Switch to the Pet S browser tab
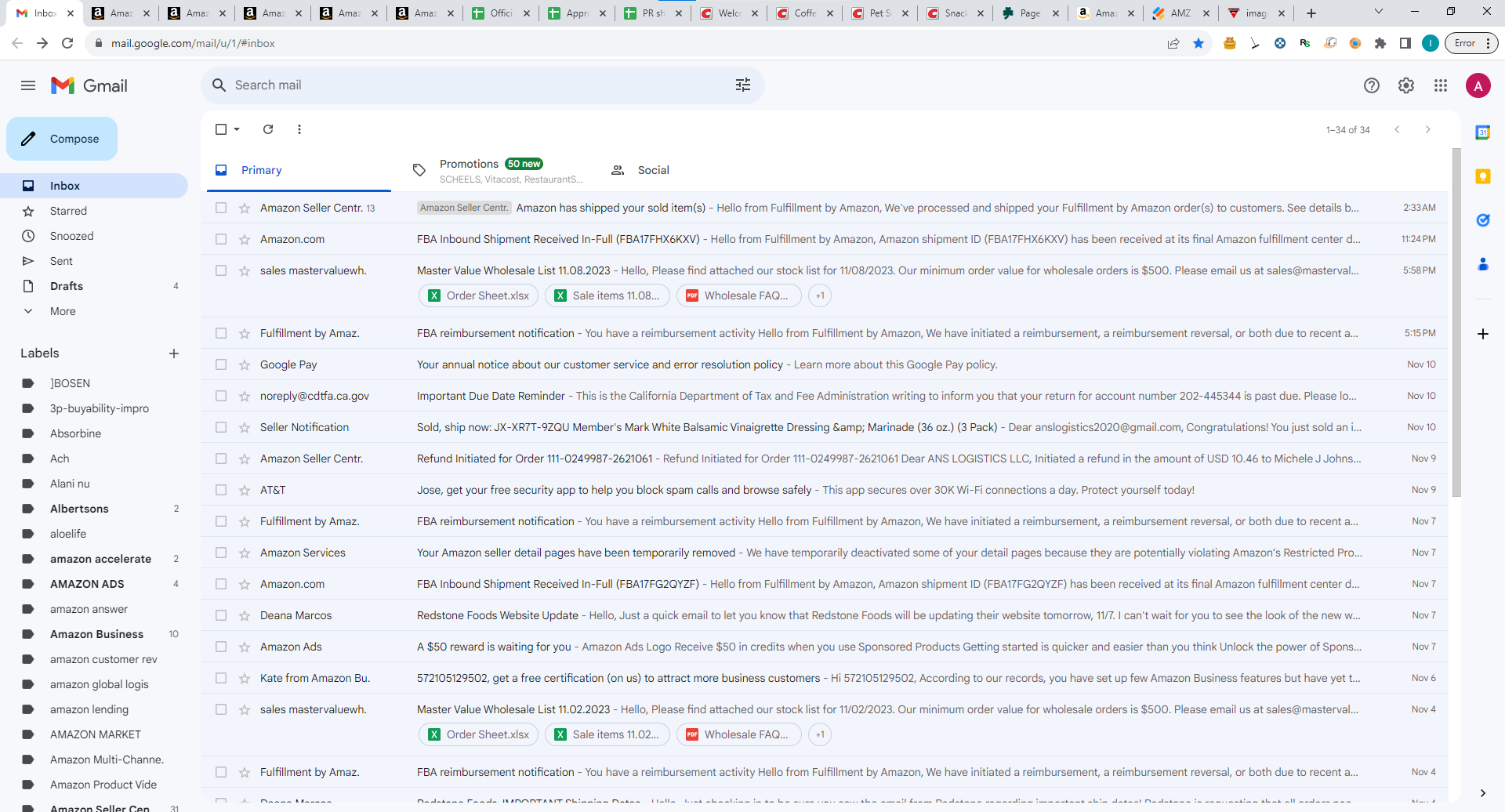 (880, 13)
